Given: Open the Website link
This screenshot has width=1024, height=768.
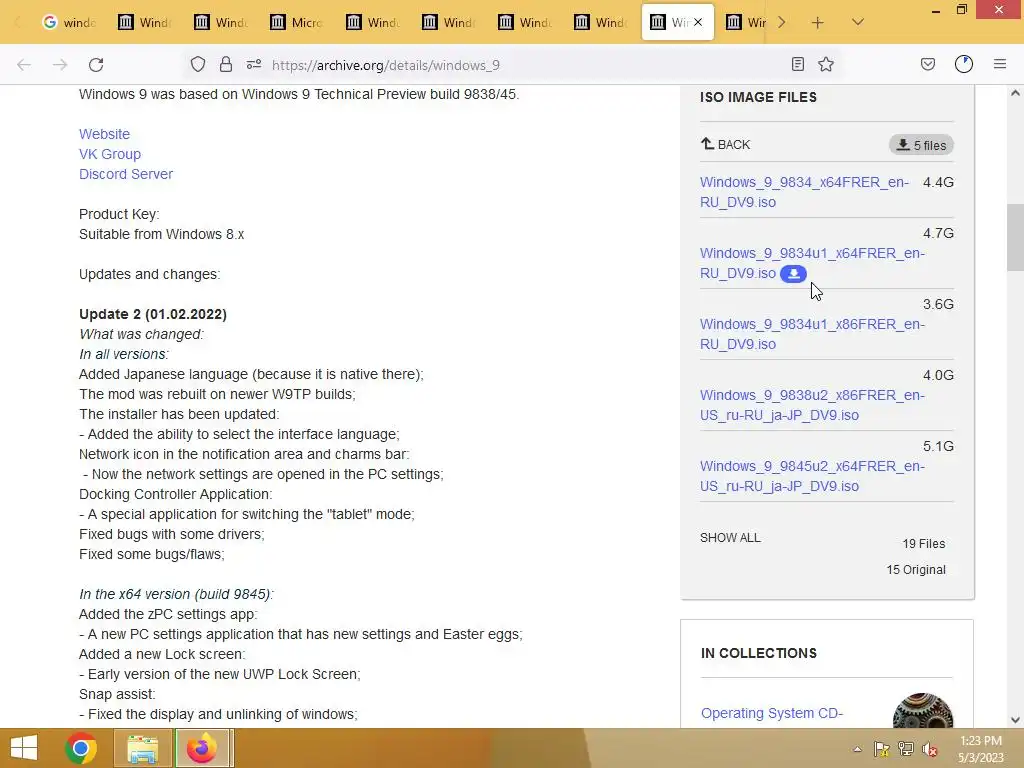Looking at the screenshot, I should tap(104, 134).
